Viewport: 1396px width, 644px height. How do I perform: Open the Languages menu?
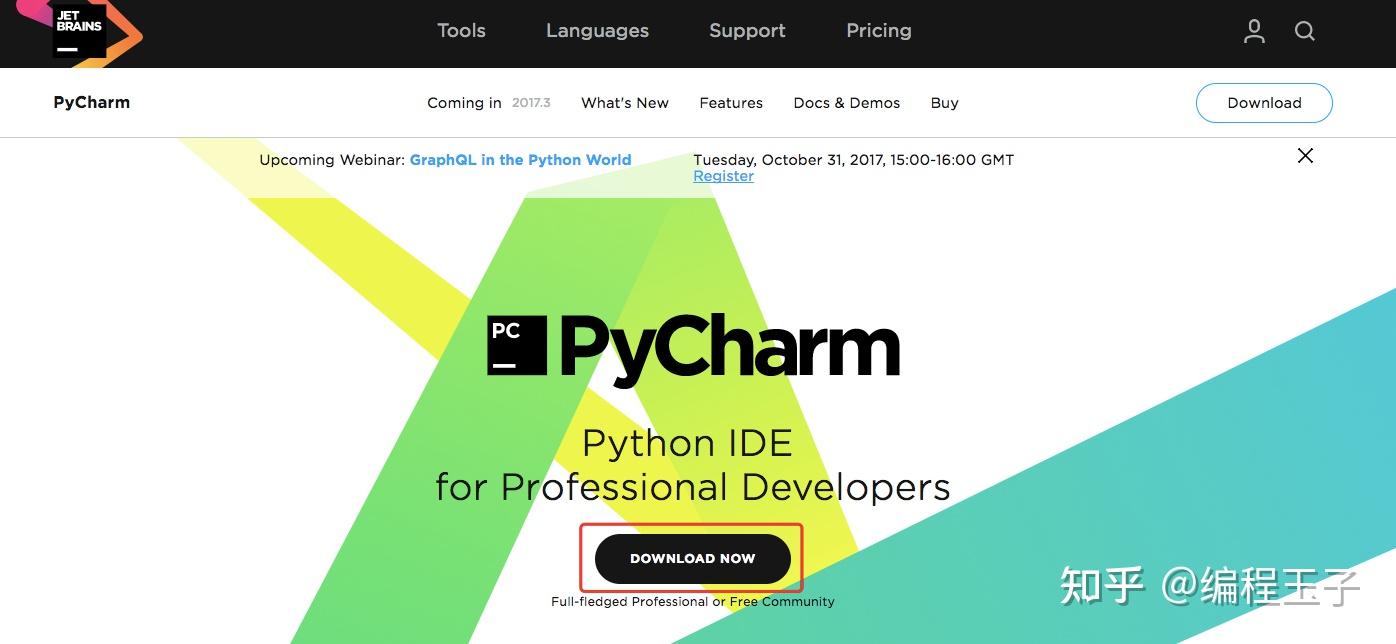597,31
